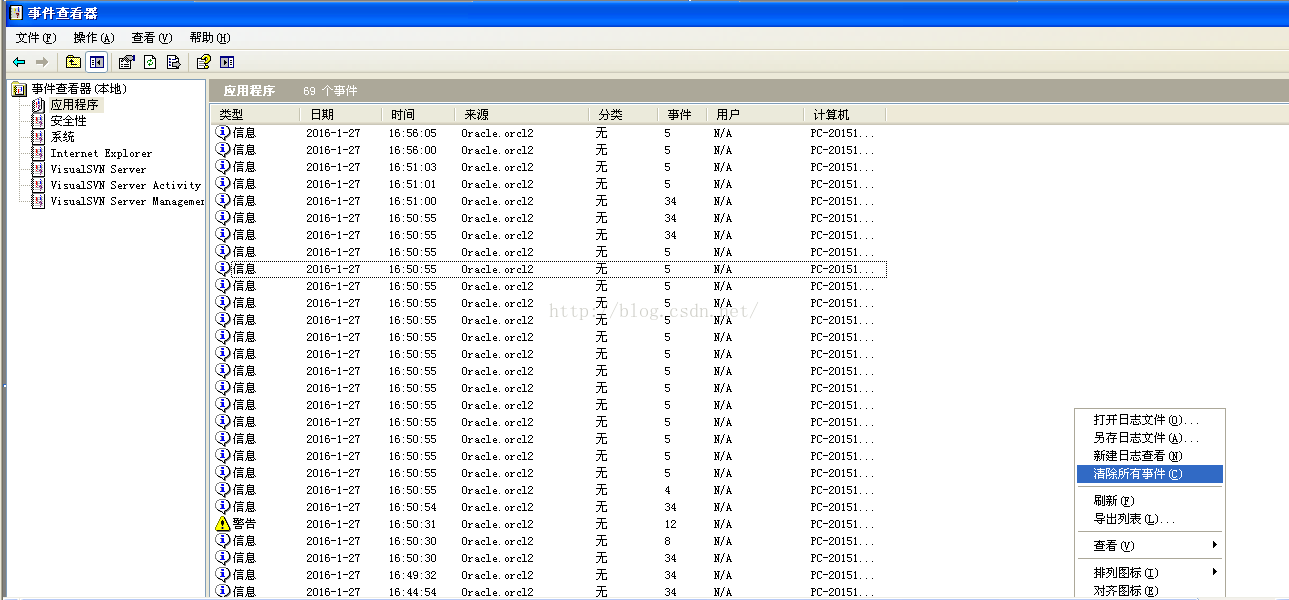The width and height of the screenshot is (1289, 600).
Task: Click the info icon of the 16:49:32 row
Action: (223, 574)
